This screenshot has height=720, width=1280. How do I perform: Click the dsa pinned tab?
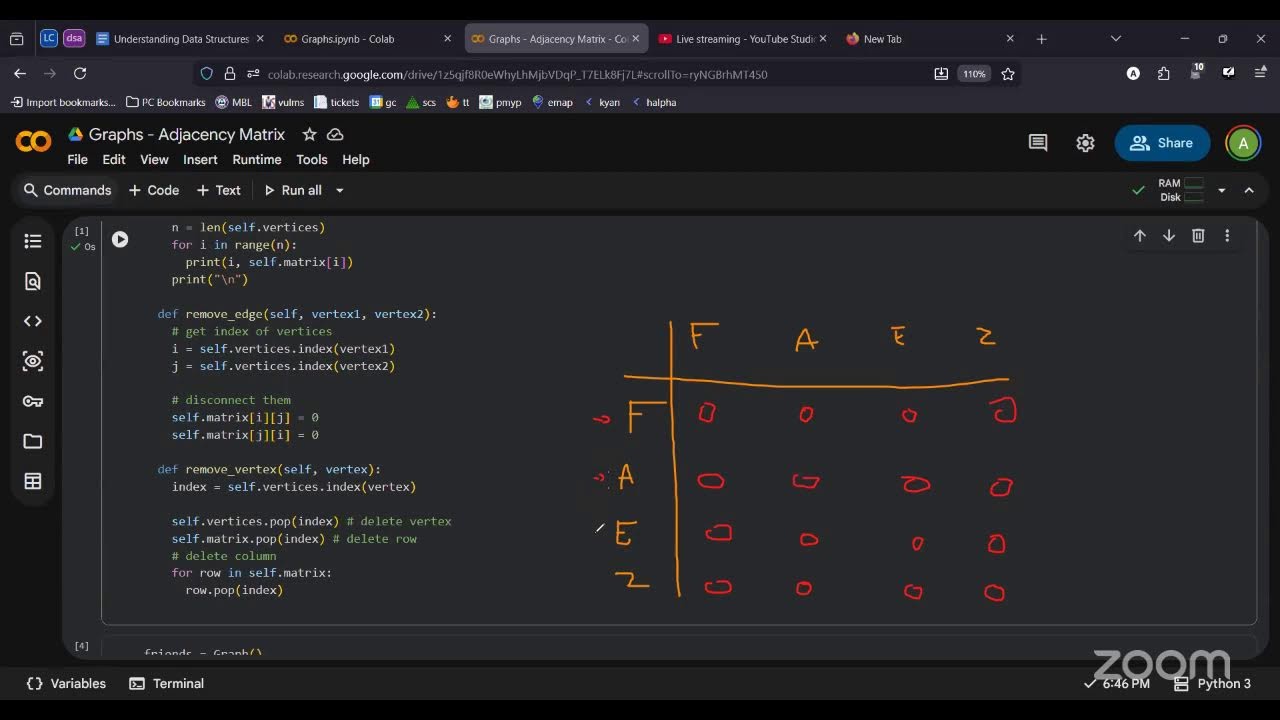pos(74,39)
